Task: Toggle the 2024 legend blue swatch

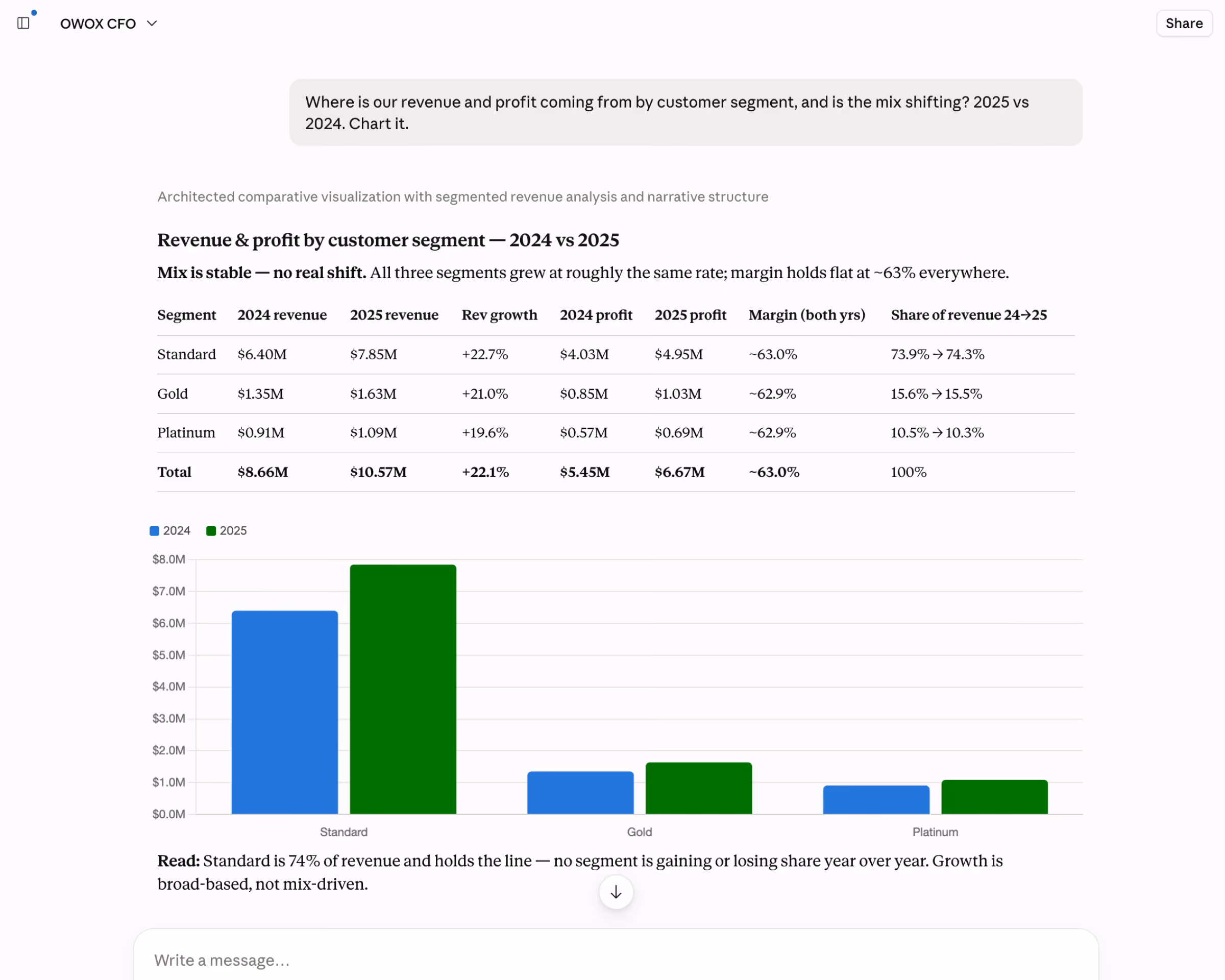Action: point(155,531)
